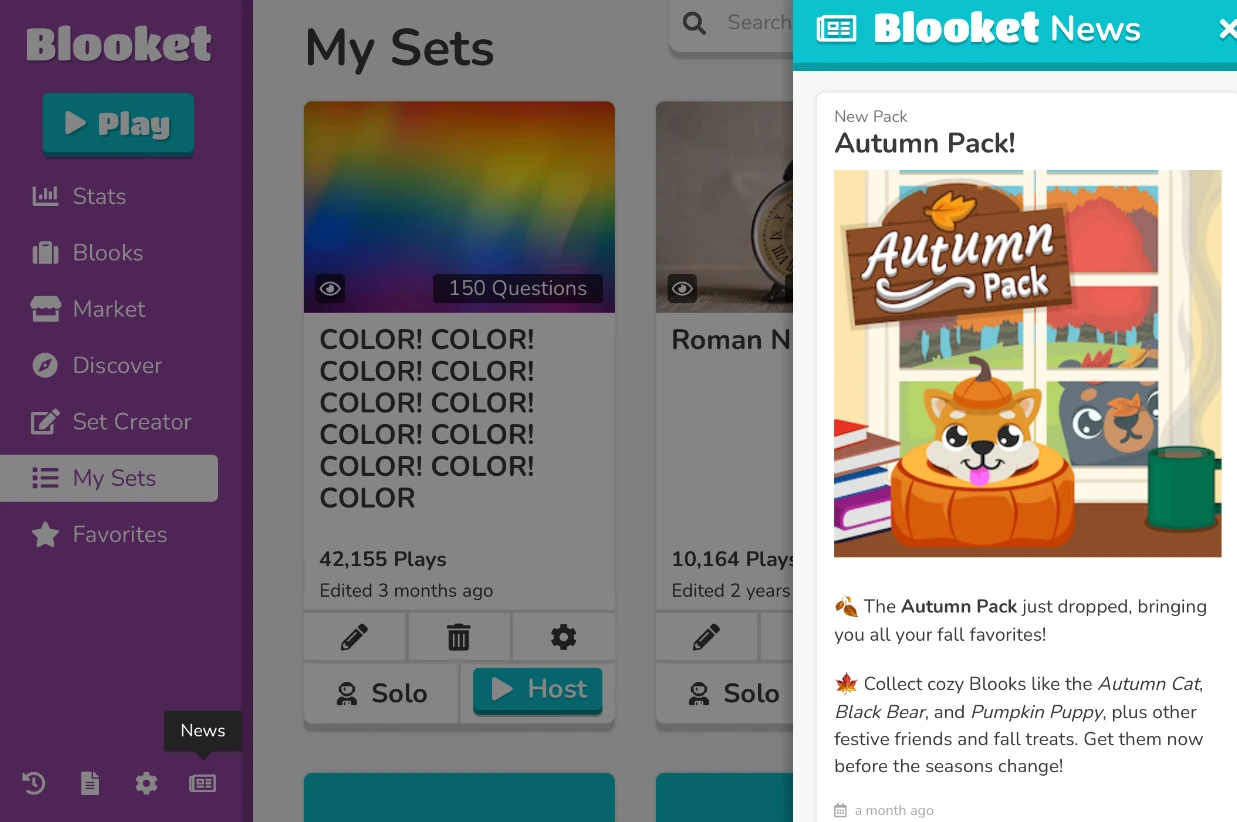The image size is (1237, 822).
Task: Click the document page icon in sidebar footer
Action: pos(90,783)
